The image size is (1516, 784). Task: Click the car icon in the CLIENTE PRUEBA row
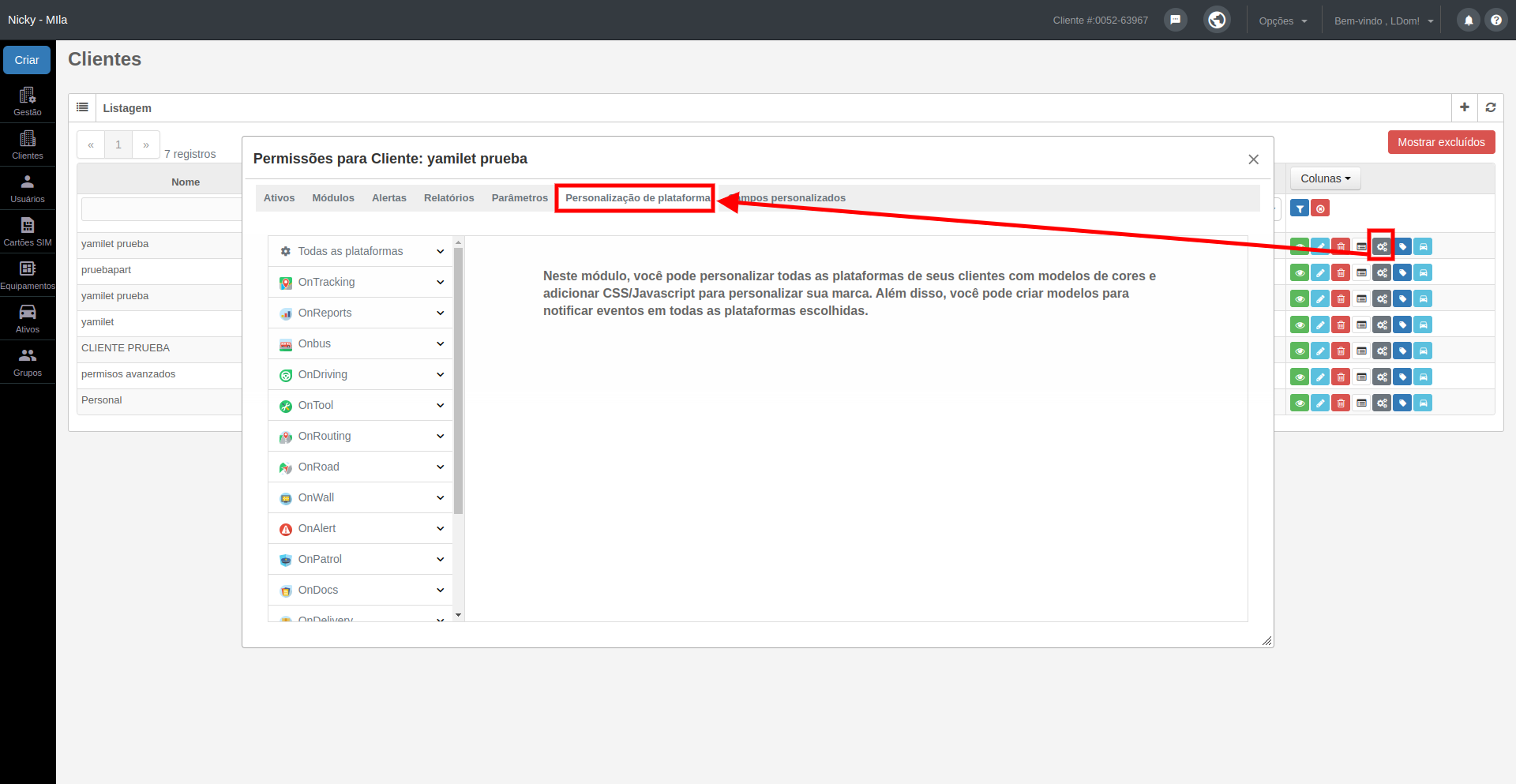tap(1423, 351)
